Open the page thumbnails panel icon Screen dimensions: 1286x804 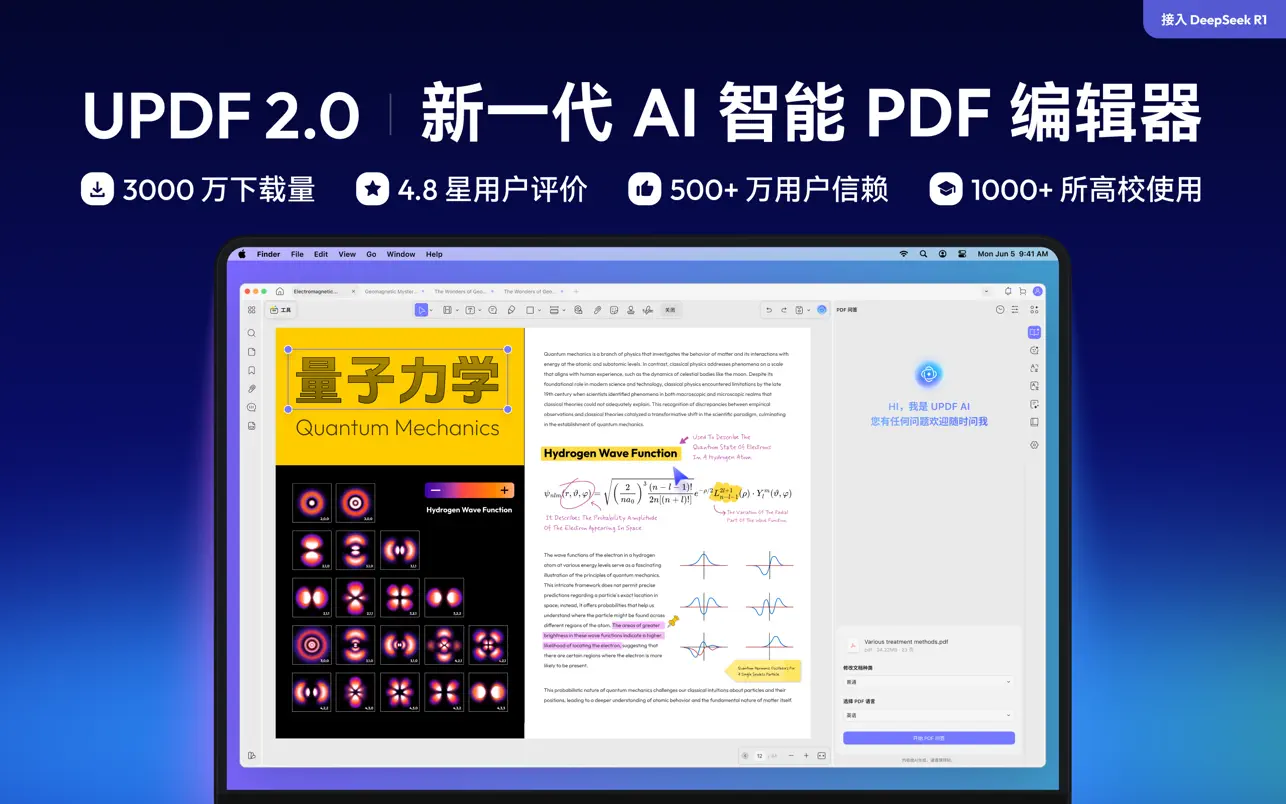(x=251, y=352)
